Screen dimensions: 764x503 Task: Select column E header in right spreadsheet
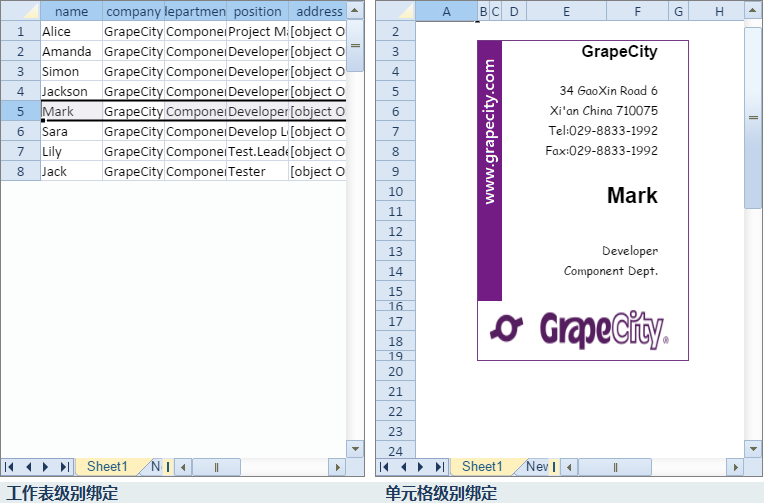(566, 11)
